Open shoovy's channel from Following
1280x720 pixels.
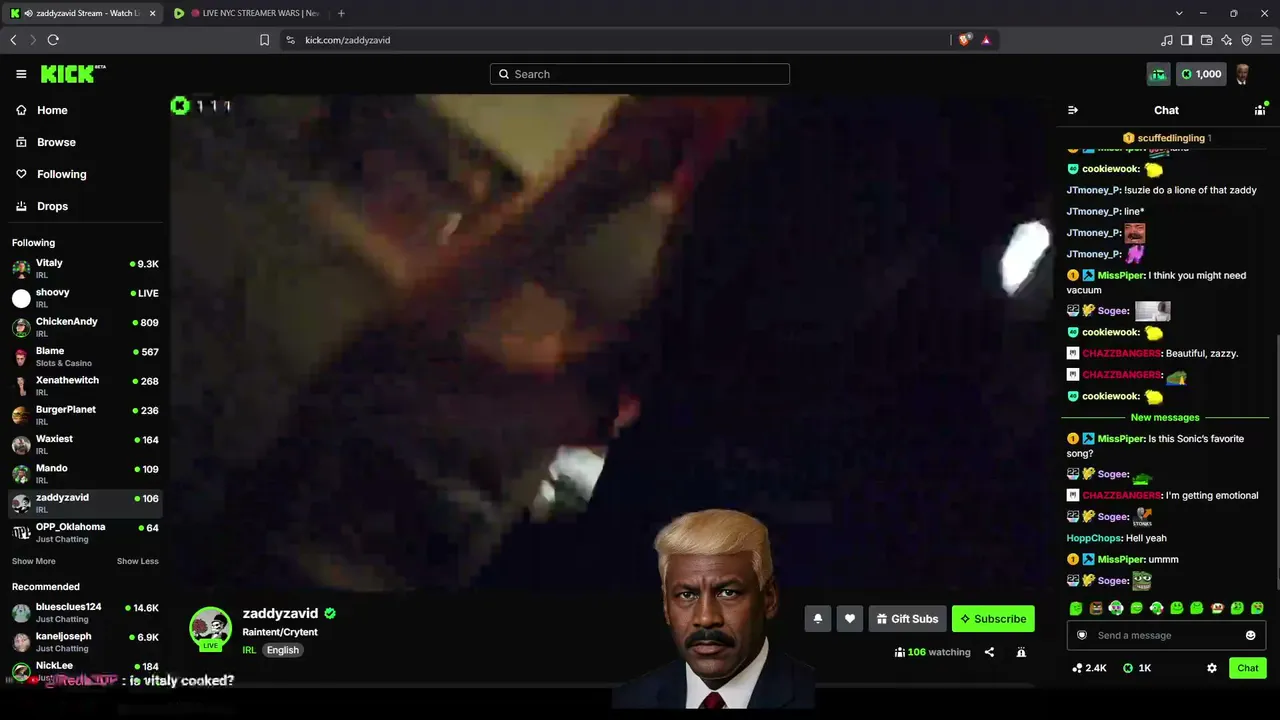[85, 298]
